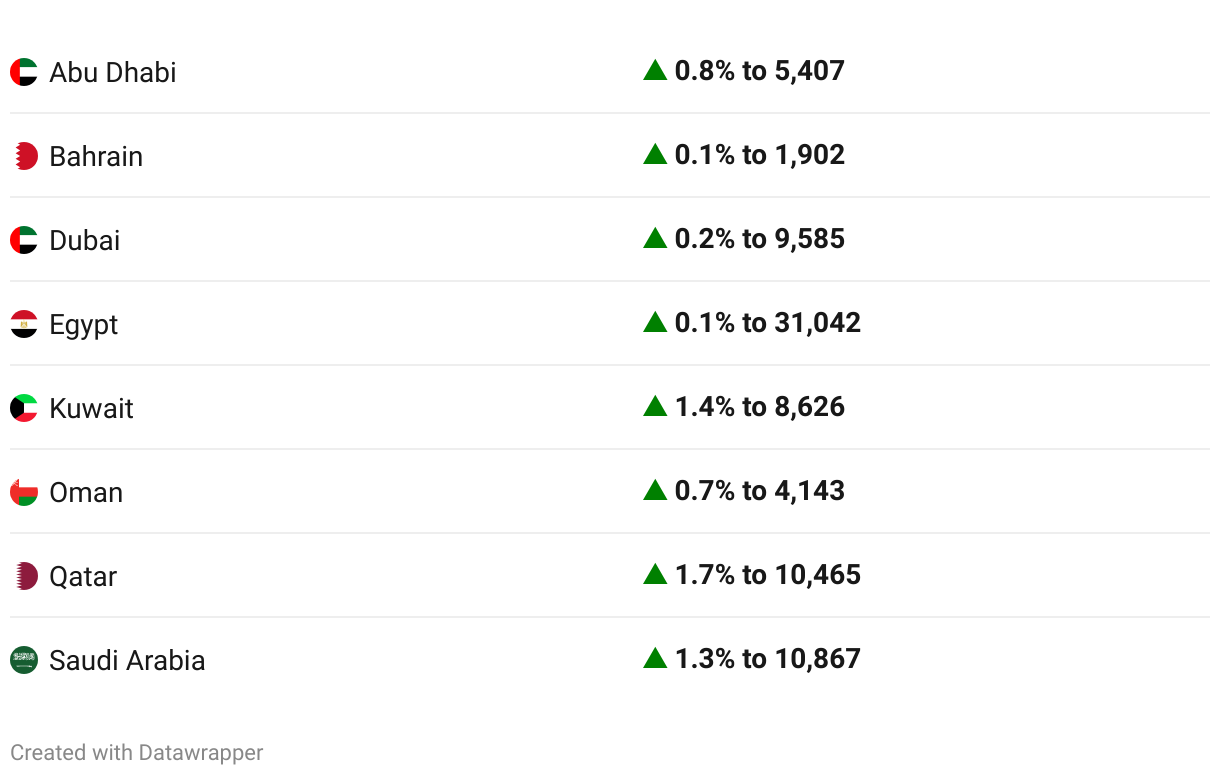
Task: Click the Egypt flag icon
Action: (24, 324)
